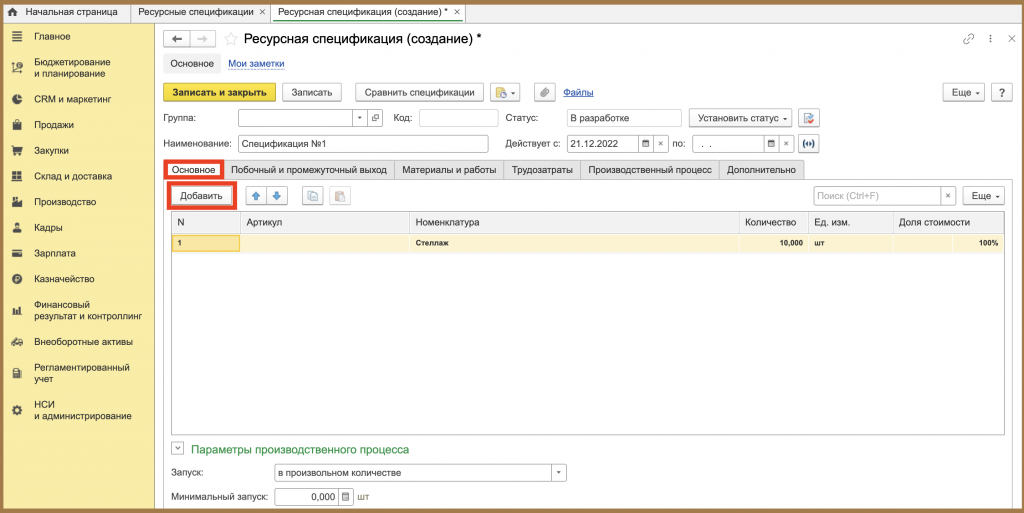
Task: Open the Запуск combo box dropdown
Action: click(559, 473)
